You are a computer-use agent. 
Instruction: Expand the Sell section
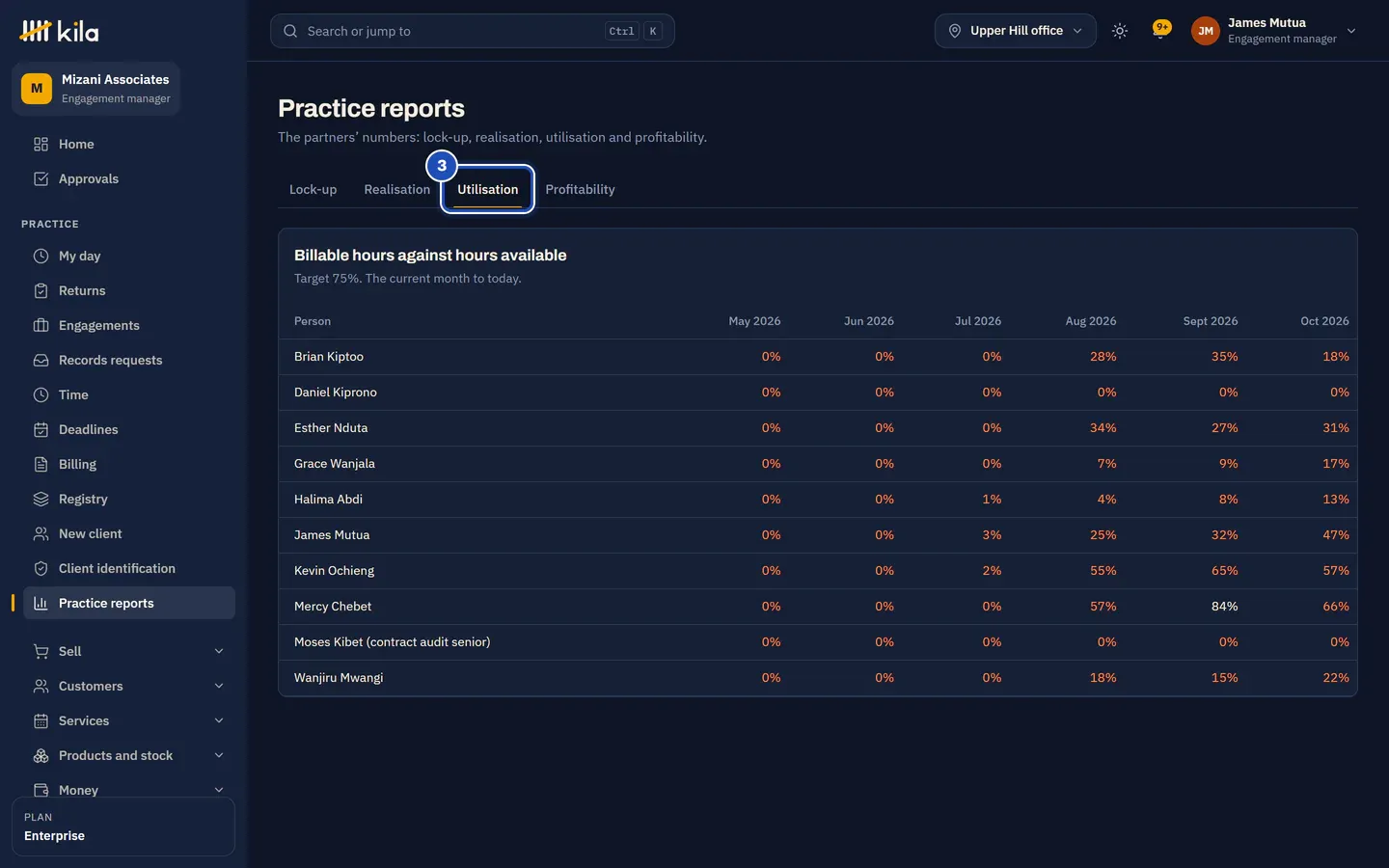(x=129, y=651)
